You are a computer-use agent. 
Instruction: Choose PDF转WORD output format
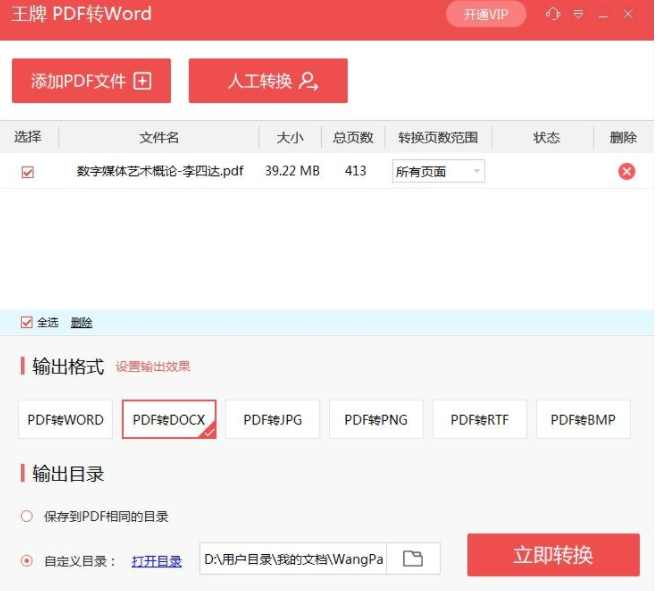(65, 420)
